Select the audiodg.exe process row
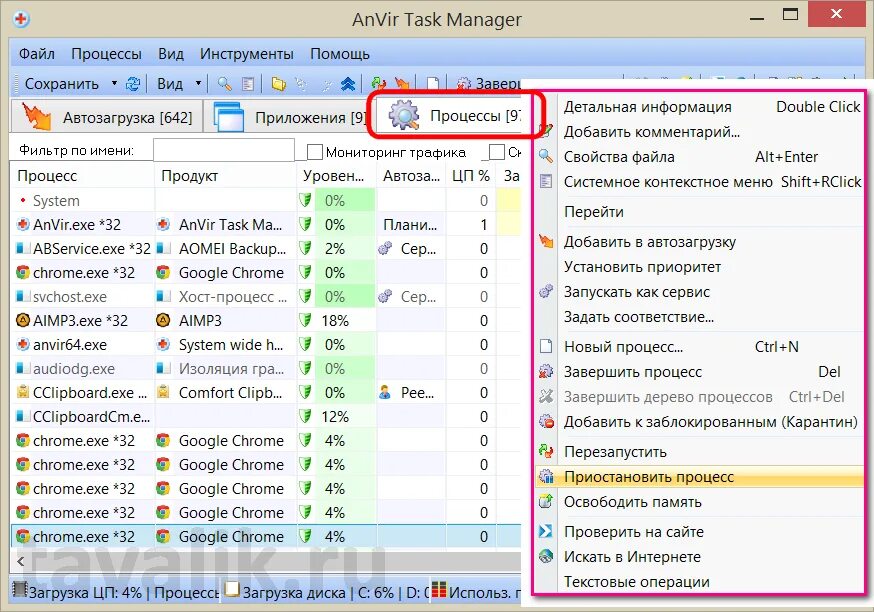Image resolution: width=874 pixels, height=612 pixels. pyautogui.click(x=266, y=368)
